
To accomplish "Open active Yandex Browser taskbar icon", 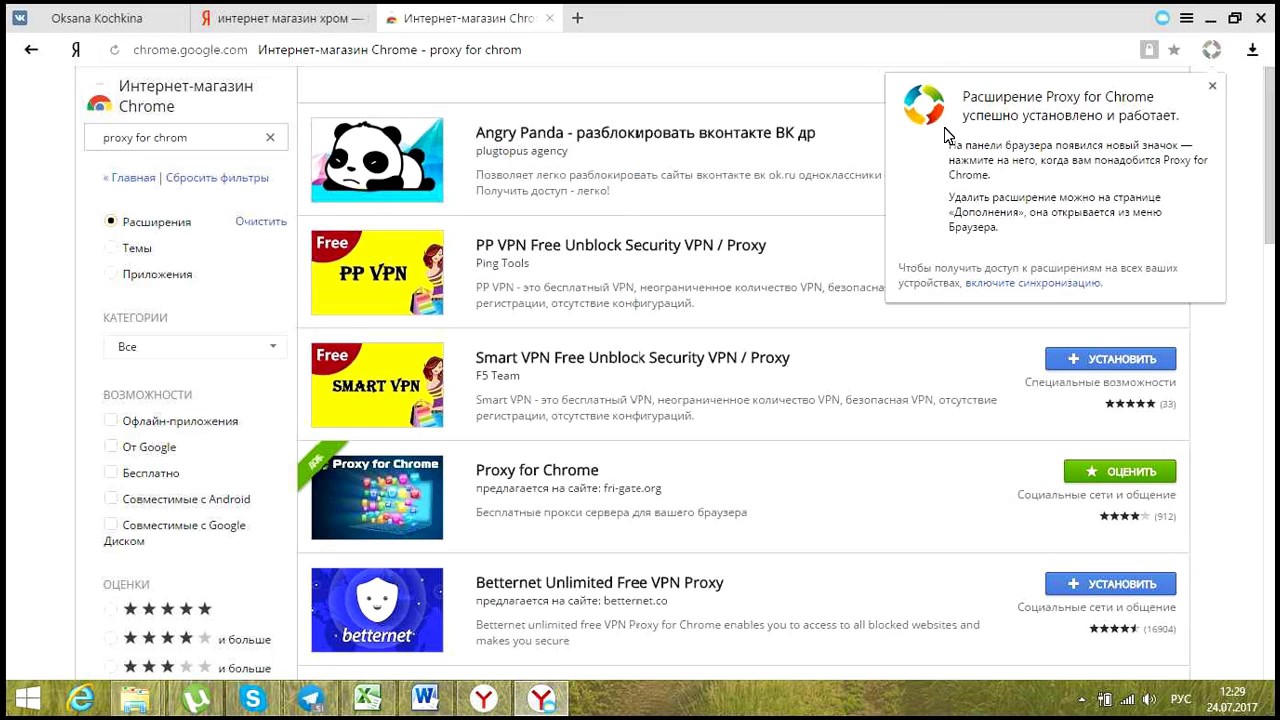I will coord(541,698).
